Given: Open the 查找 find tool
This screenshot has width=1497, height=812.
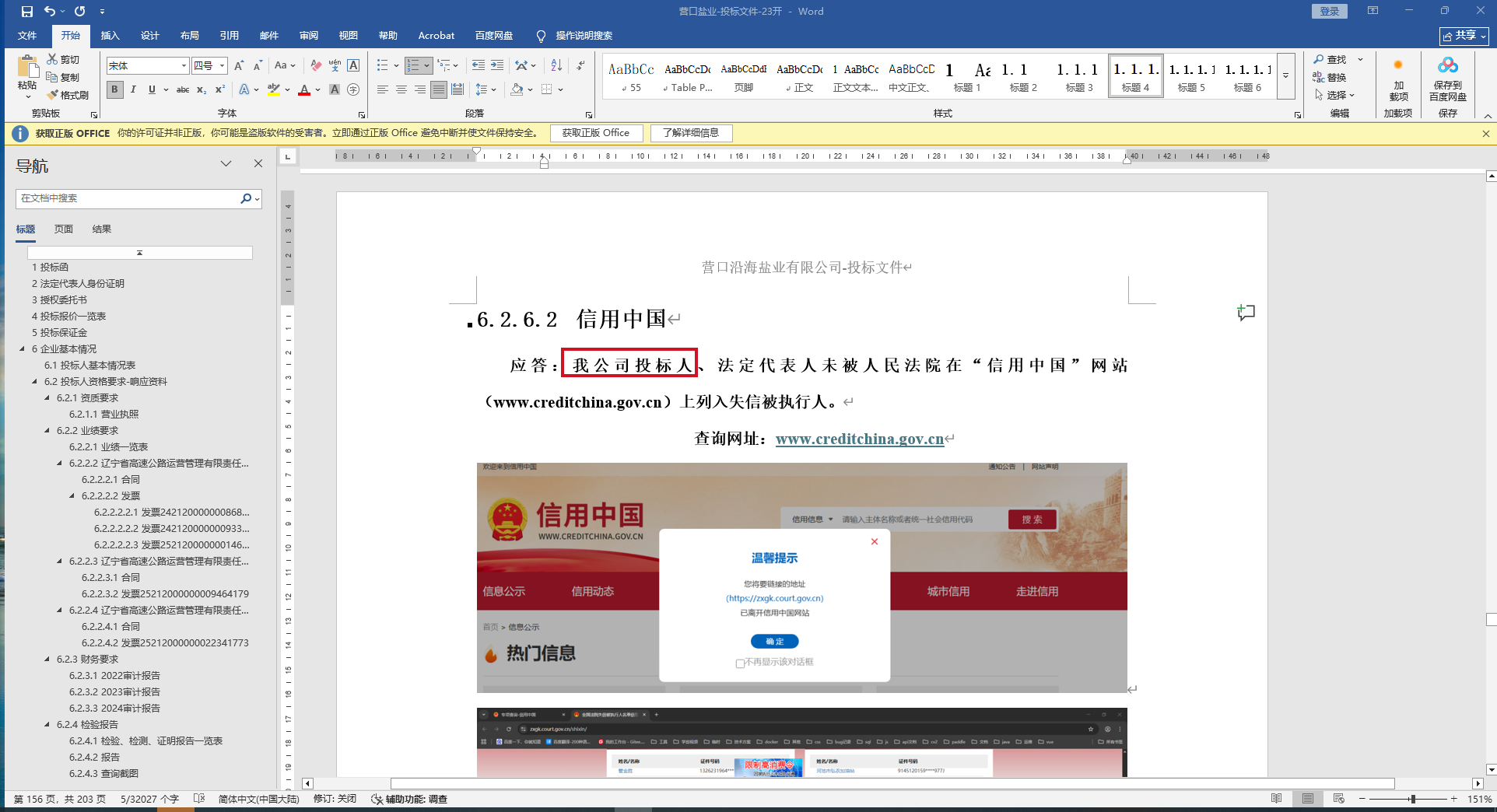Looking at the screenshot, I should coord(1330,59).
